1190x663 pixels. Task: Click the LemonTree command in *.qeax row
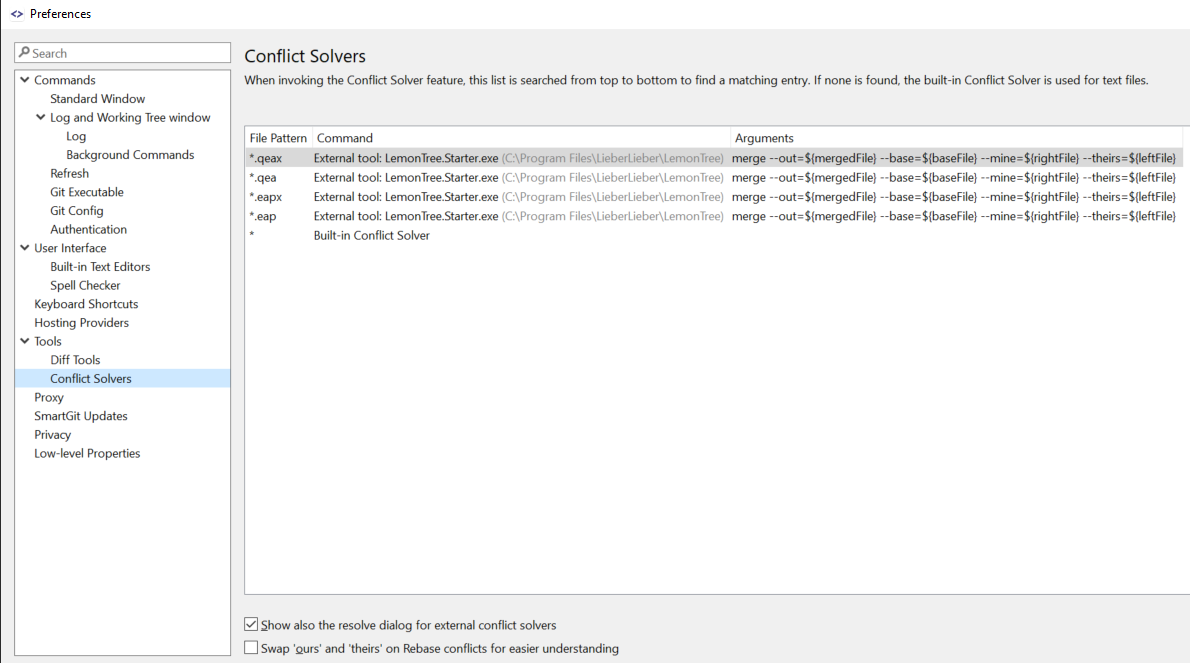[x=518, y=158]
